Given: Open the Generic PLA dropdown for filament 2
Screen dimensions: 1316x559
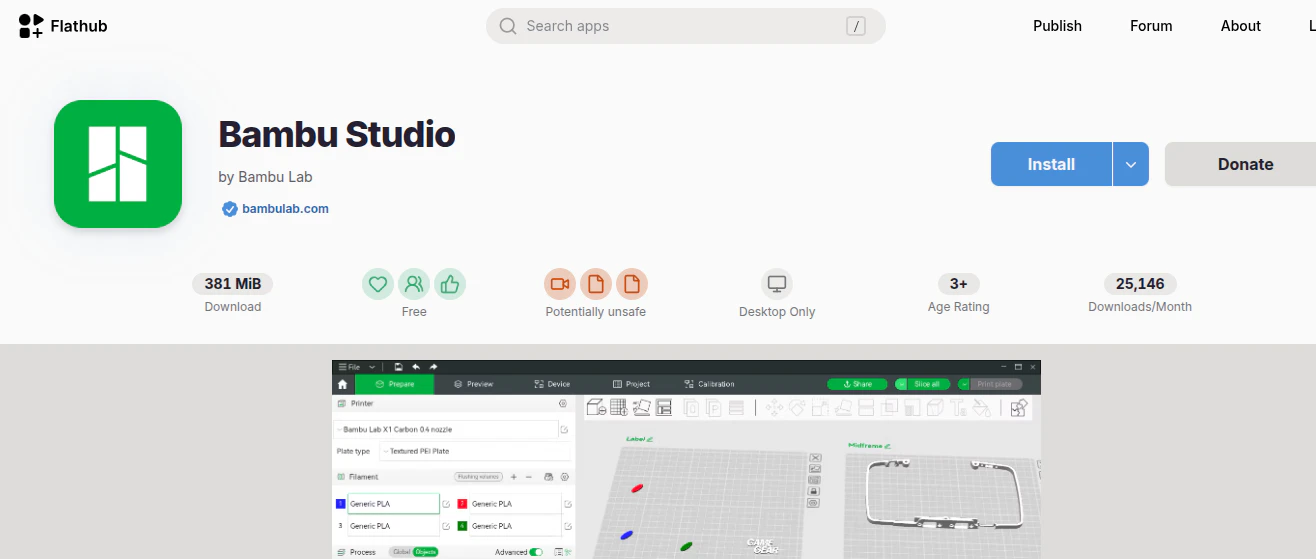Looking at the screenshot, I should [515, 504].
